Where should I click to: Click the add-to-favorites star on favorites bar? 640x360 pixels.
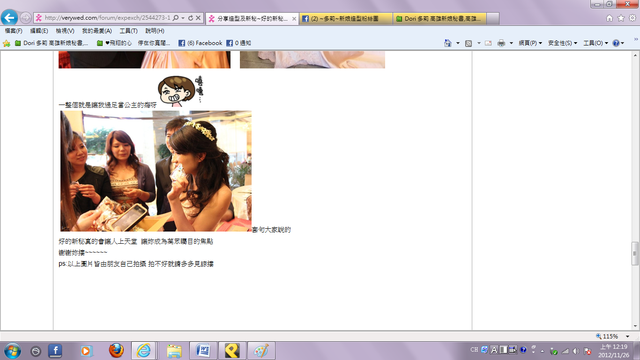point(7,43)
